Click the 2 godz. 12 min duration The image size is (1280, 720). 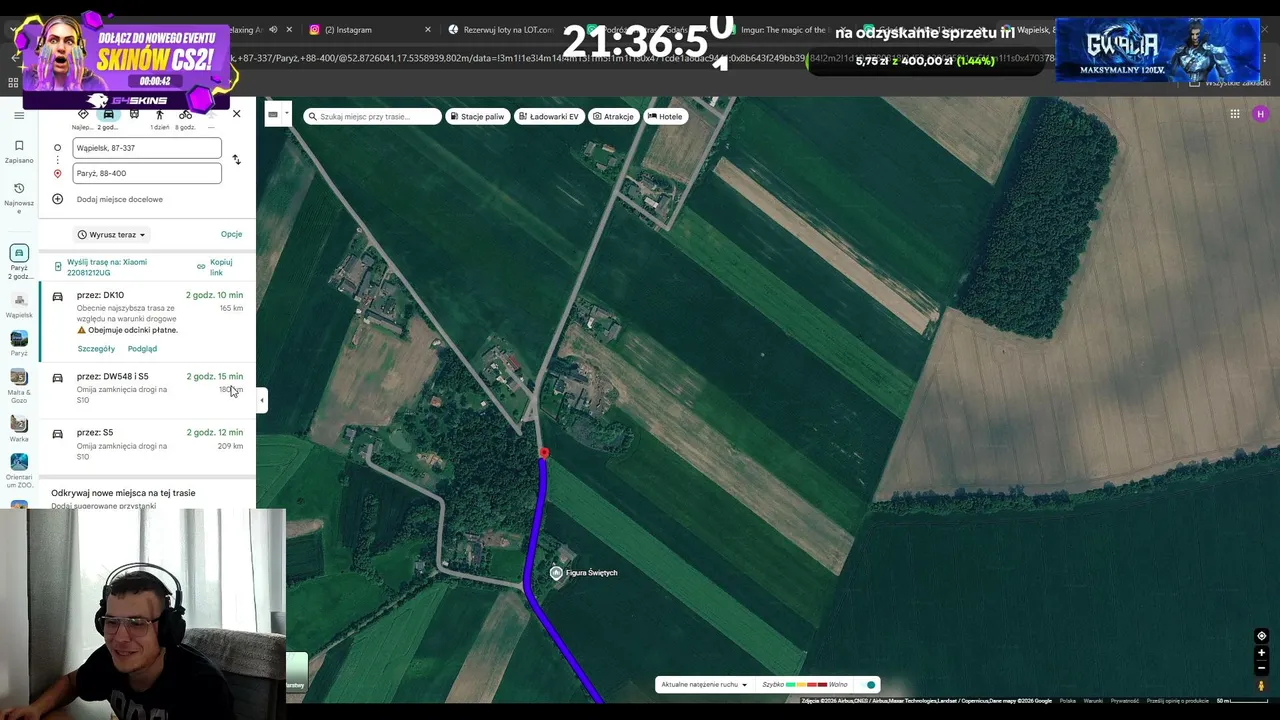coord(214,433)
